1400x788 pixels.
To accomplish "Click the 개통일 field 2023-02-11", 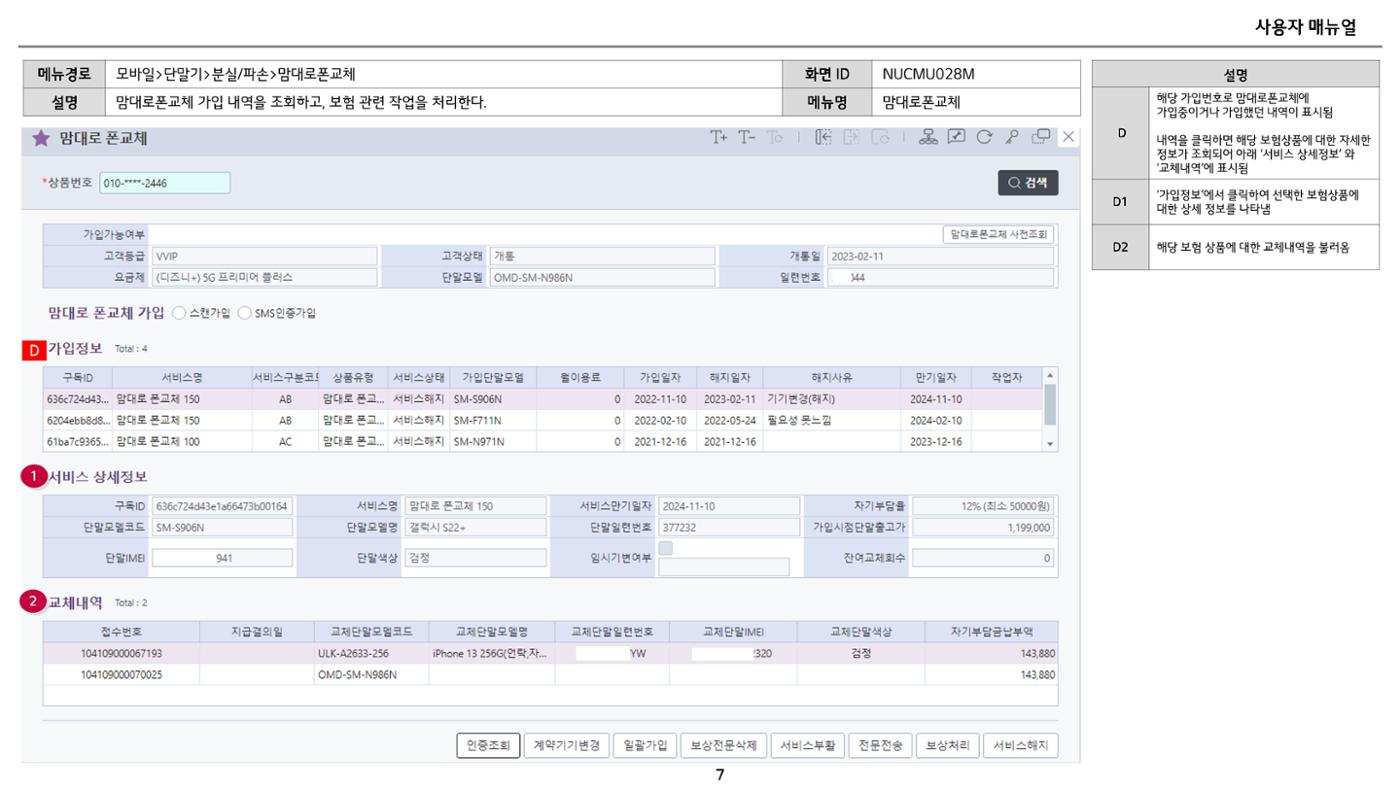I will (x=940, y=256).
